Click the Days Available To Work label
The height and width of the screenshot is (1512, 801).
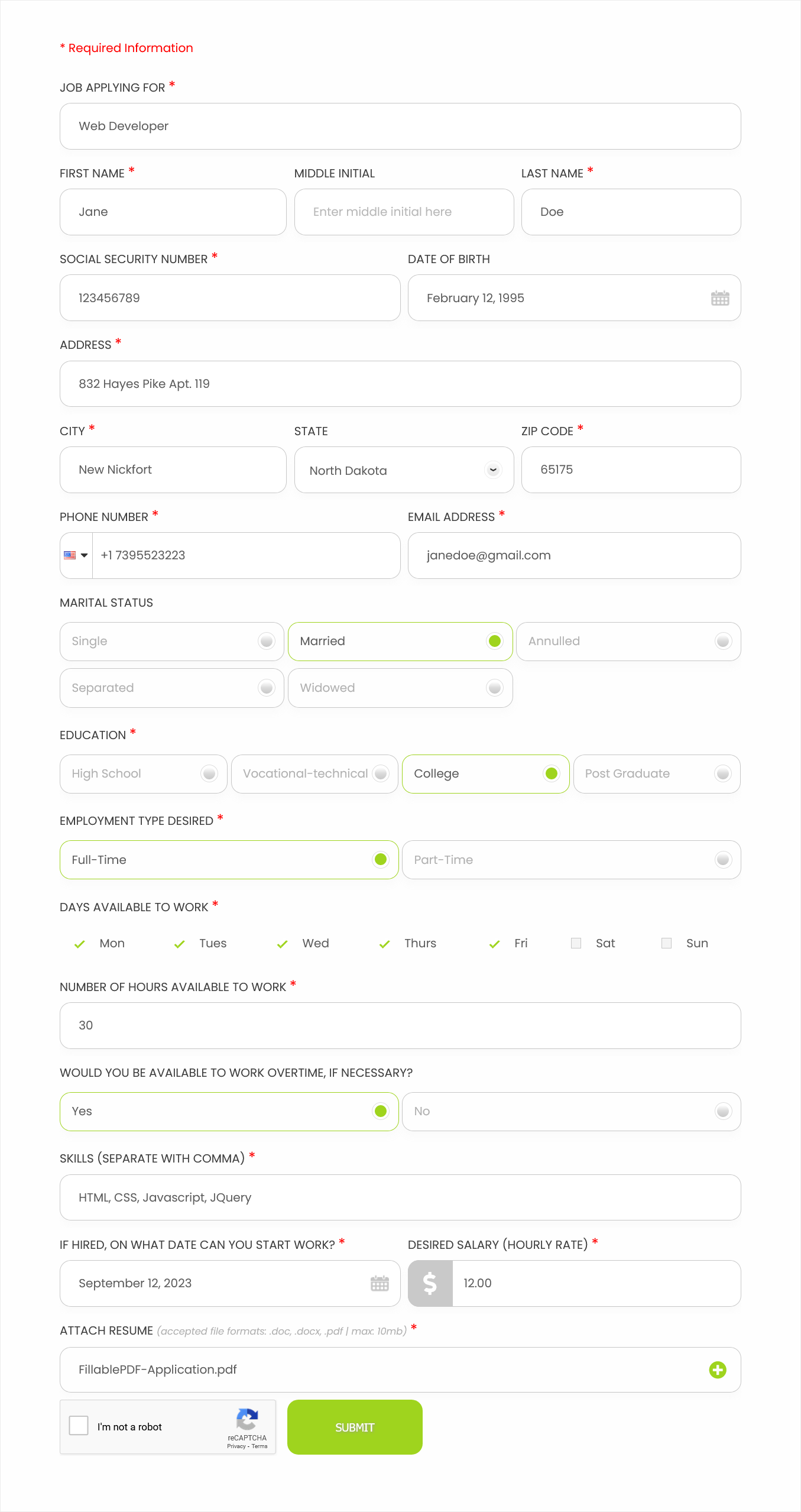point(134,907)
